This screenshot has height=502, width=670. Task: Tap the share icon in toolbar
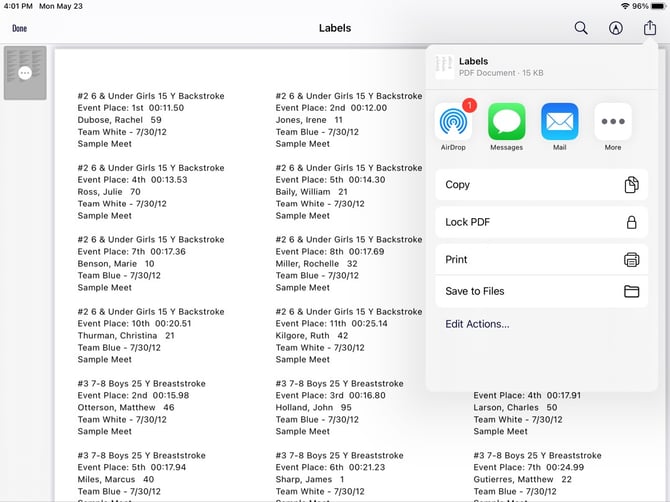point(650,28)
